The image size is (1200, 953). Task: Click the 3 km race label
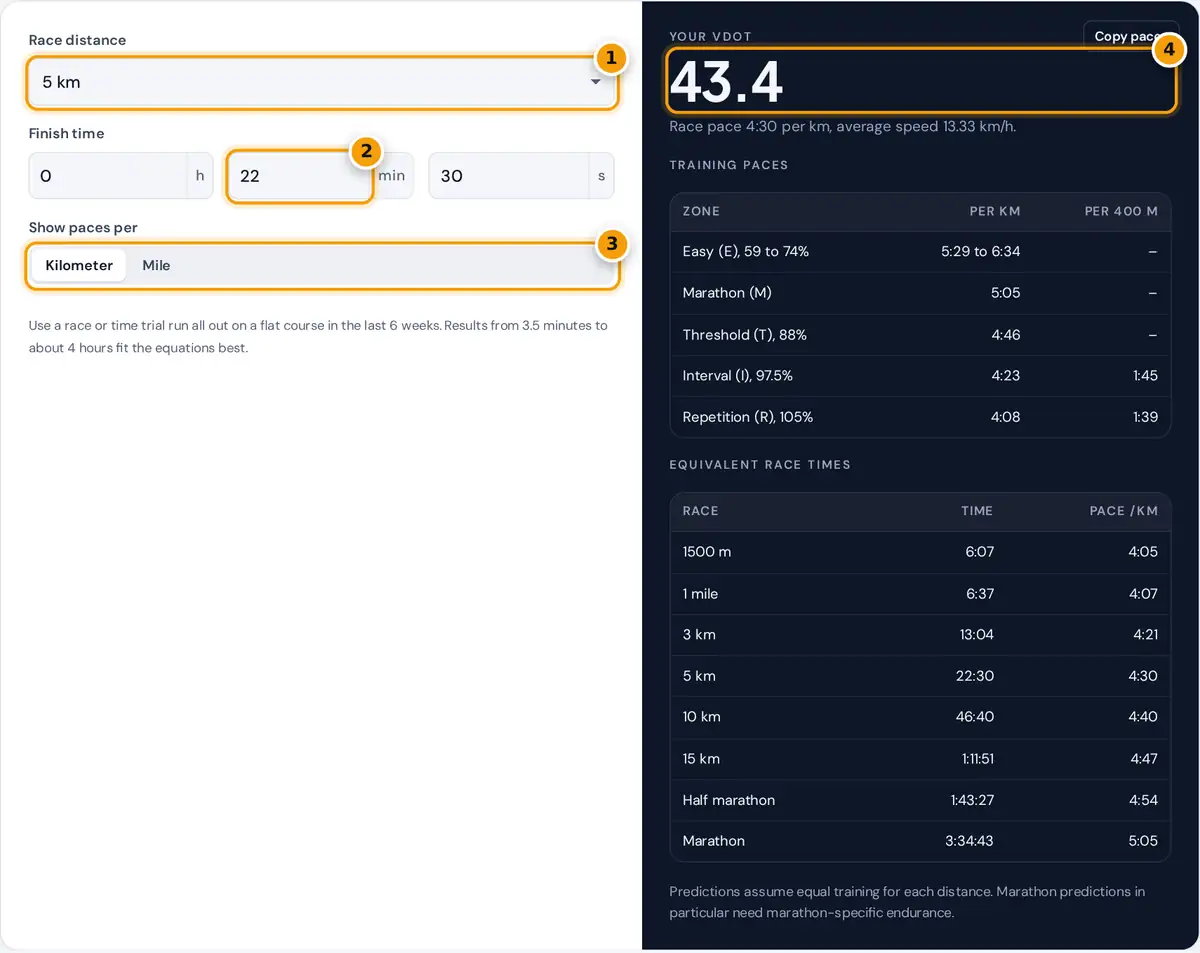pyautogui.click(x=699, y=635)
